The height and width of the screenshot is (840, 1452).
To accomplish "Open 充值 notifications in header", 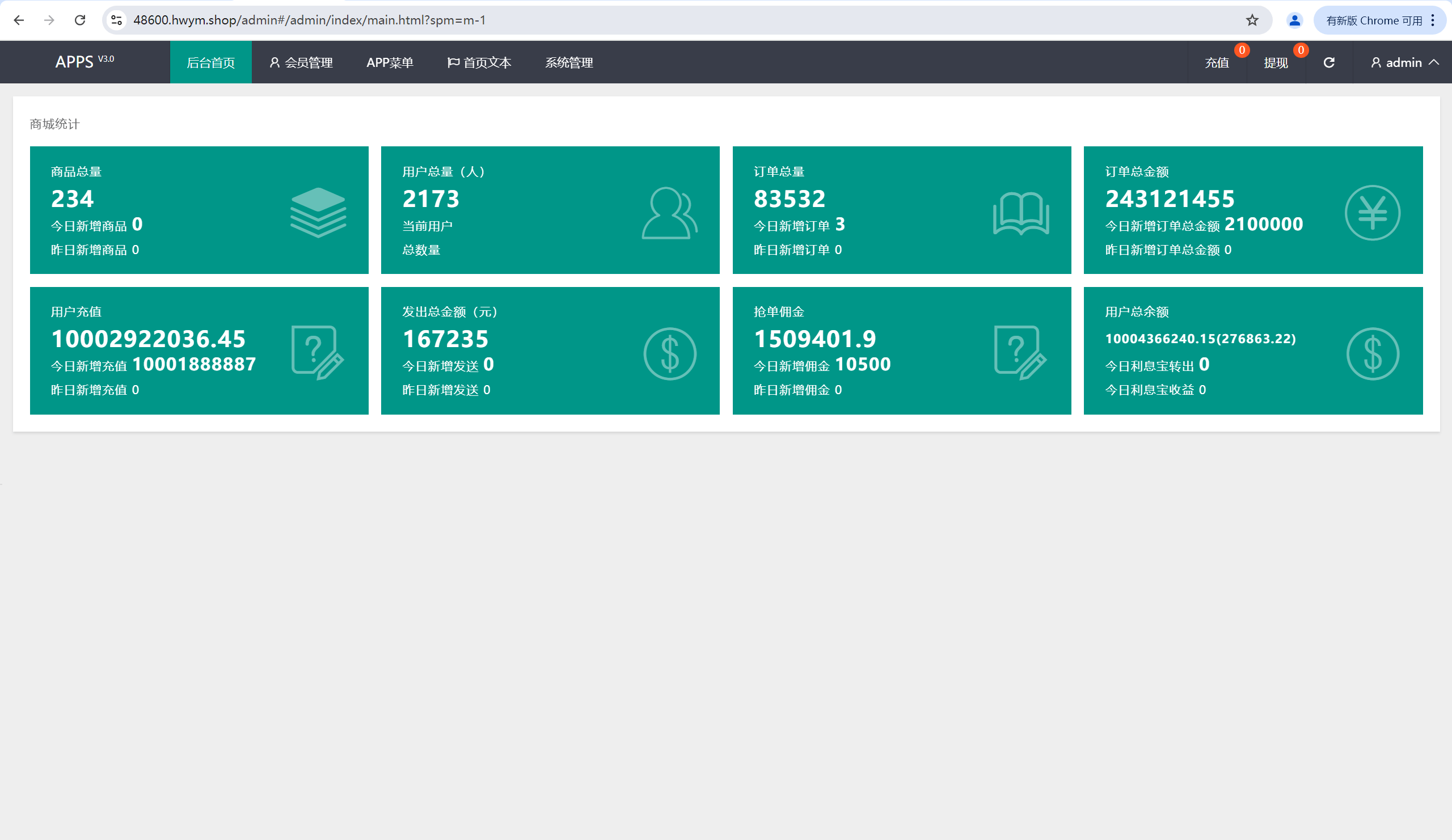I will [x=1217, y=62].
